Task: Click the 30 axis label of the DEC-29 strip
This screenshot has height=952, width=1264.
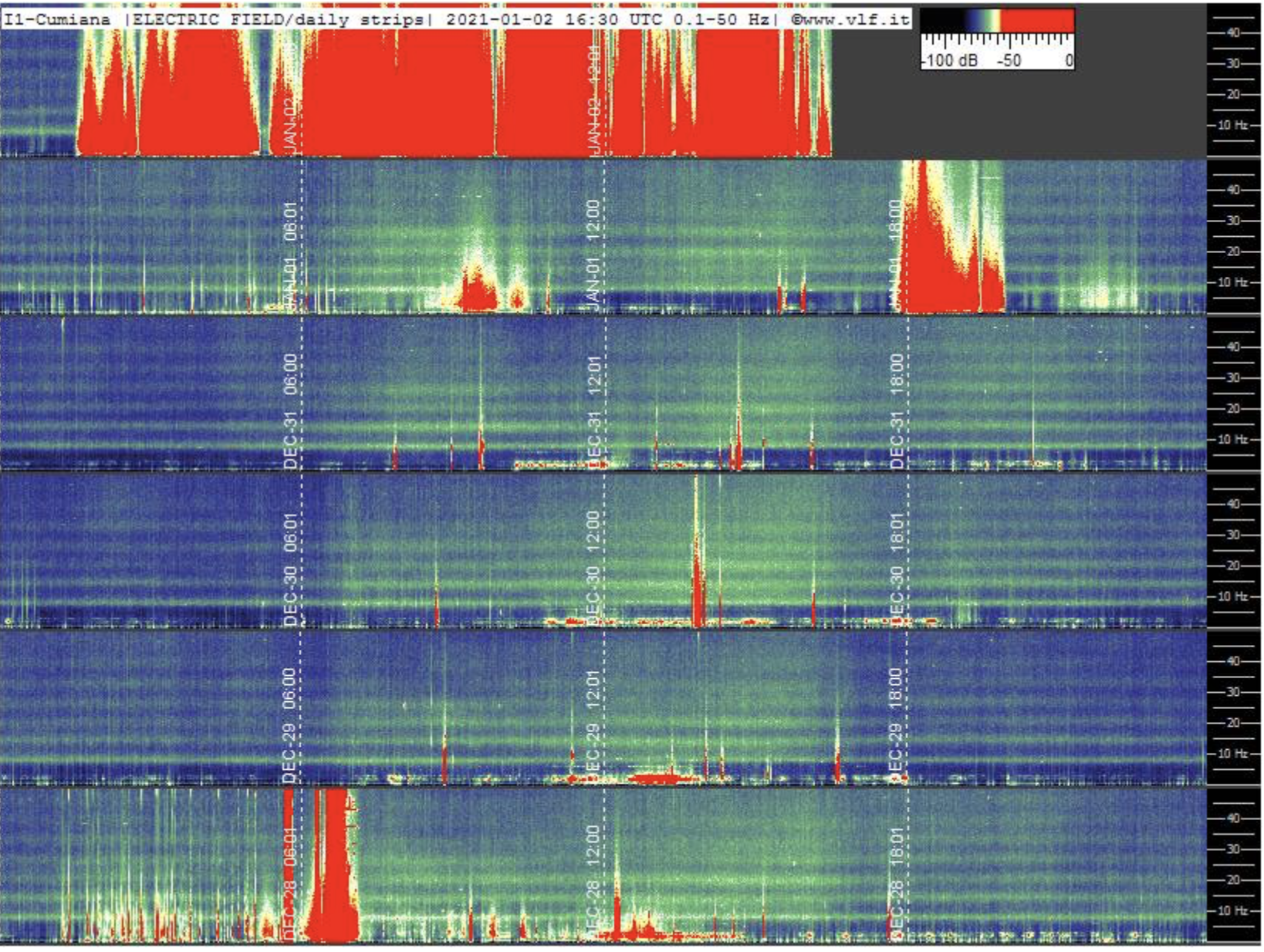Action: coord(1233,692)
